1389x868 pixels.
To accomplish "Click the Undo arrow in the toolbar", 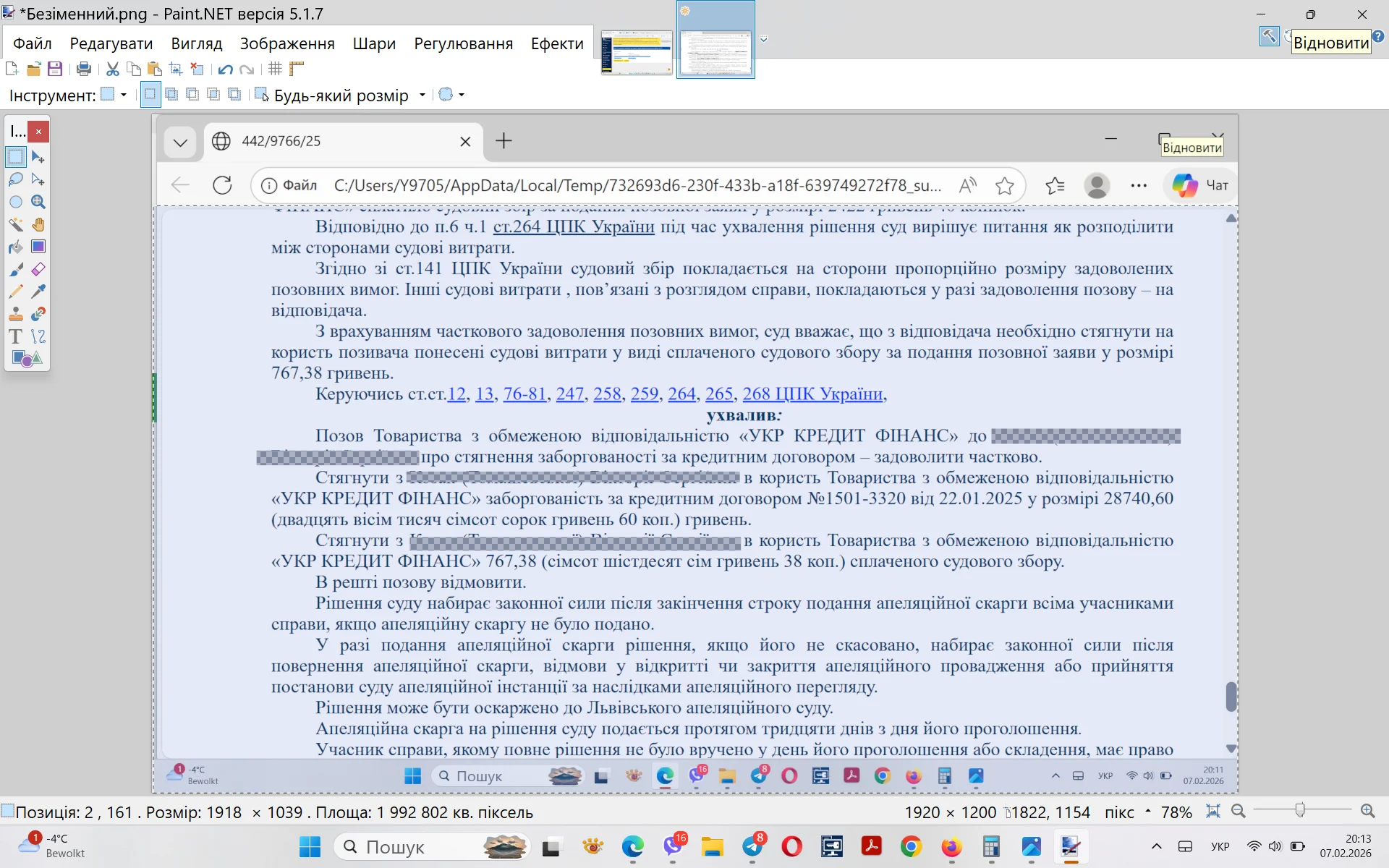I will pyautogui.click(x=225, y=69).
